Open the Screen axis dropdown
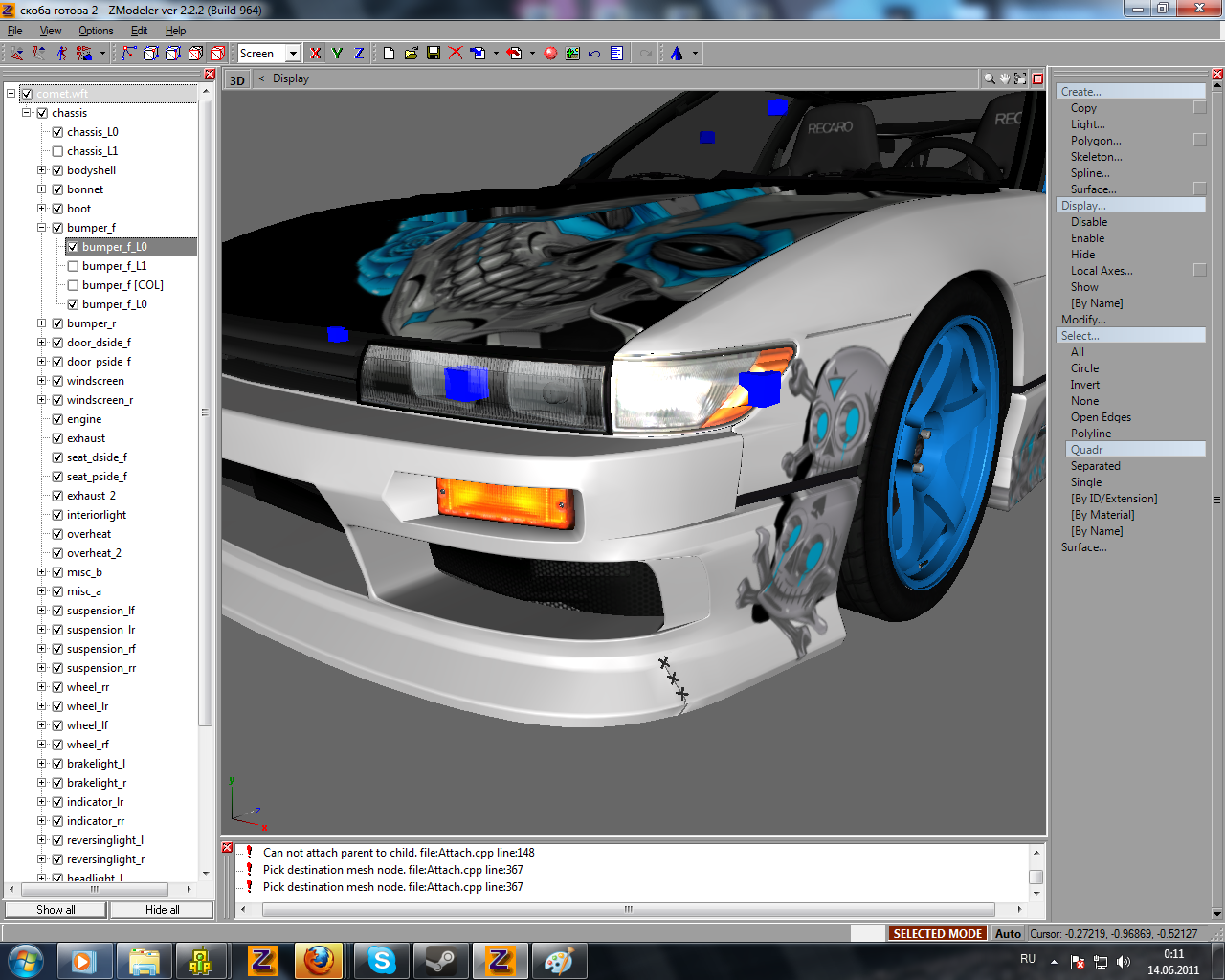Screen dimensions: 1225x980 point(293,54)
